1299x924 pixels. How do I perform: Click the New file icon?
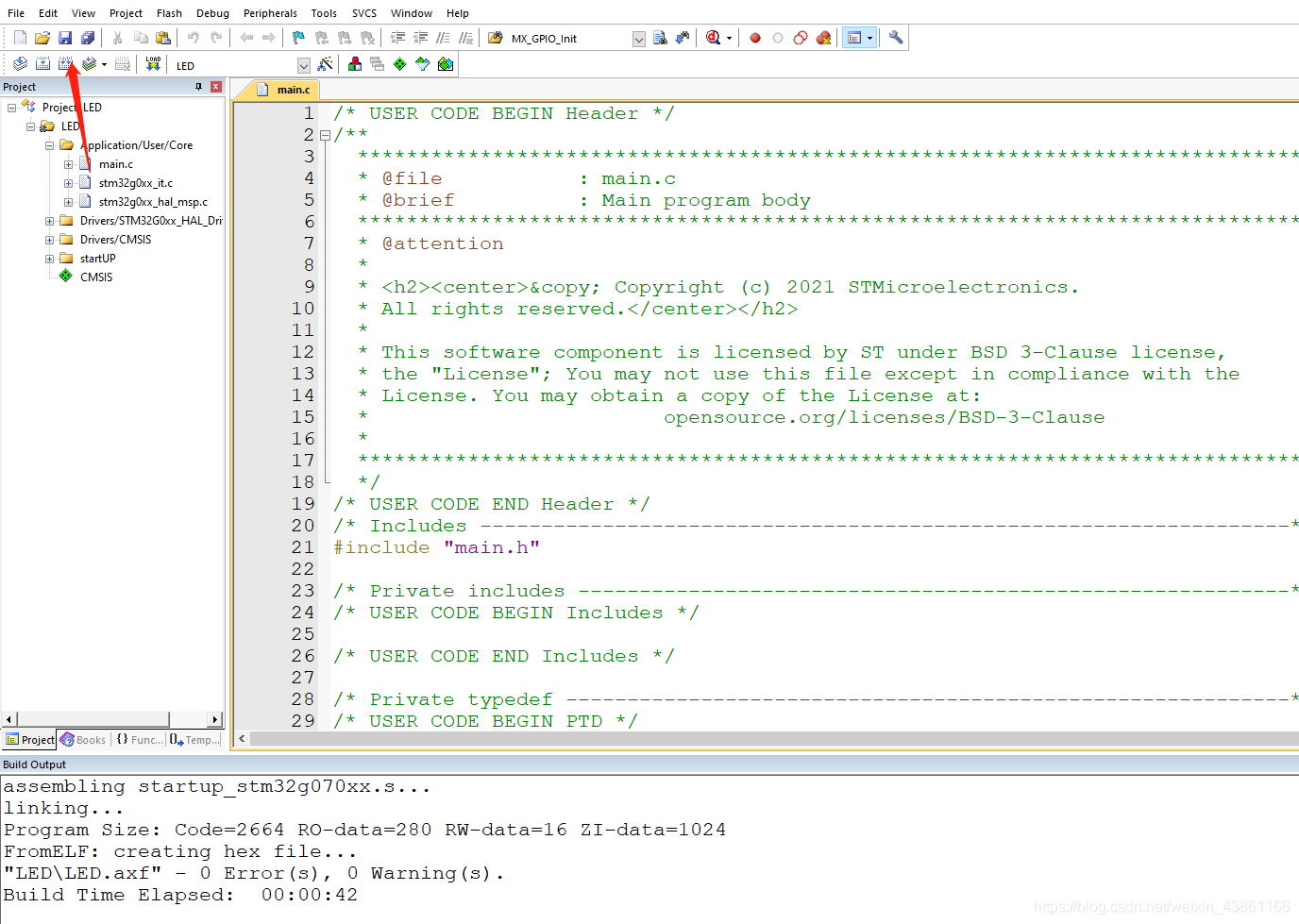tap(20, 38)
